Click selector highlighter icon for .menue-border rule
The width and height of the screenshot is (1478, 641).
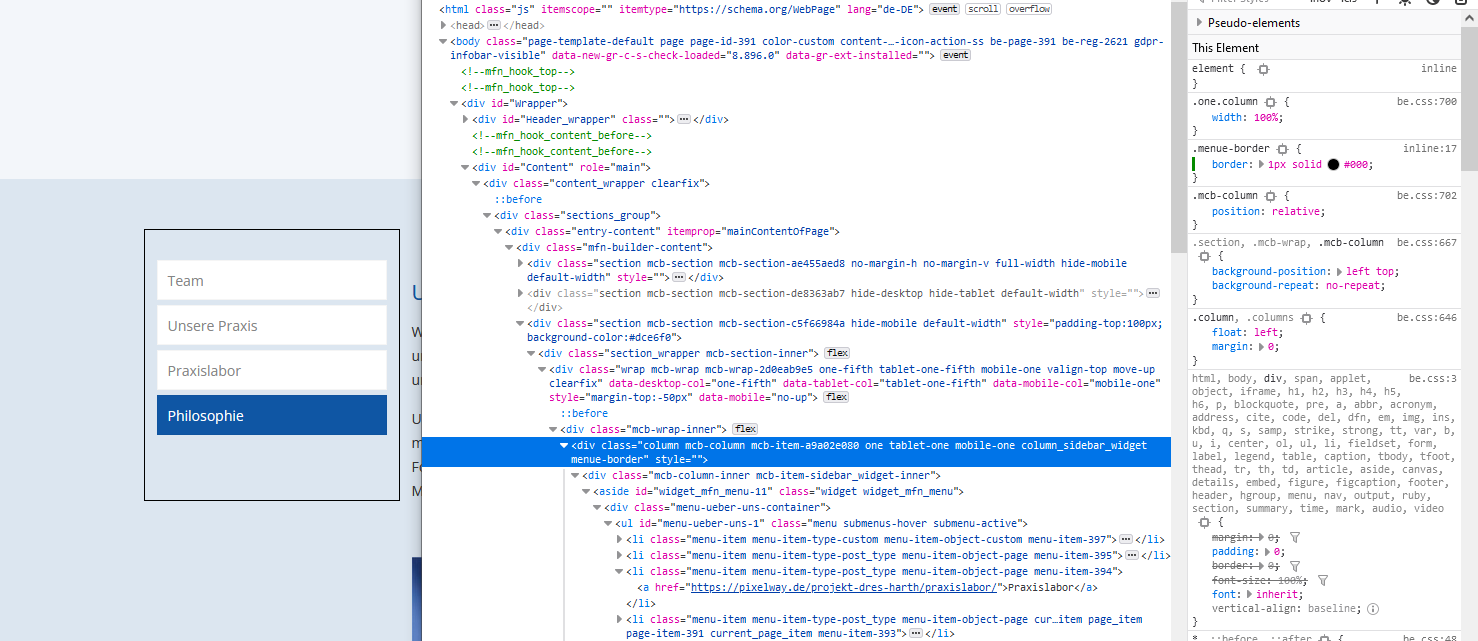[x=1281, y=149]
